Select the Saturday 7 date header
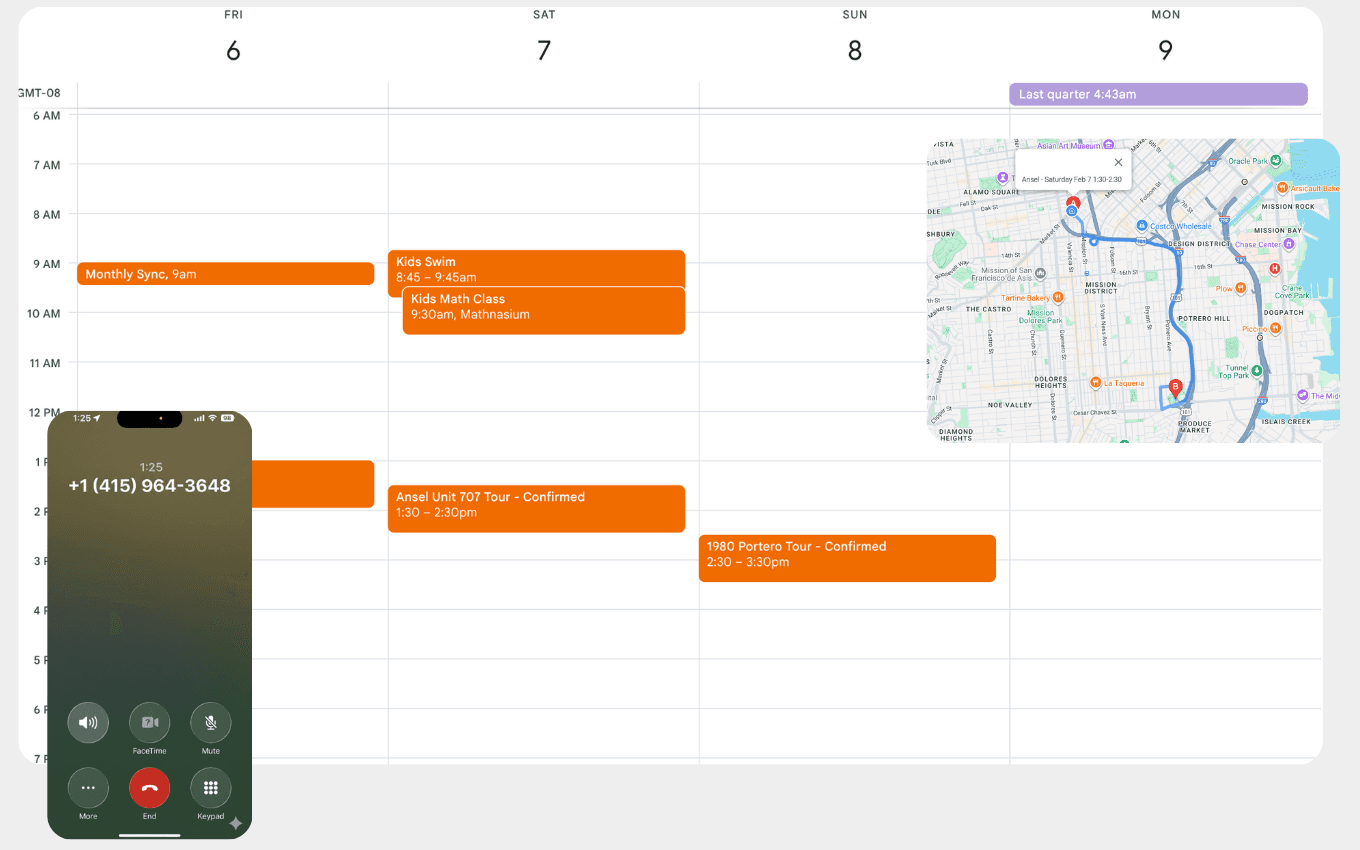 point(544,42)
